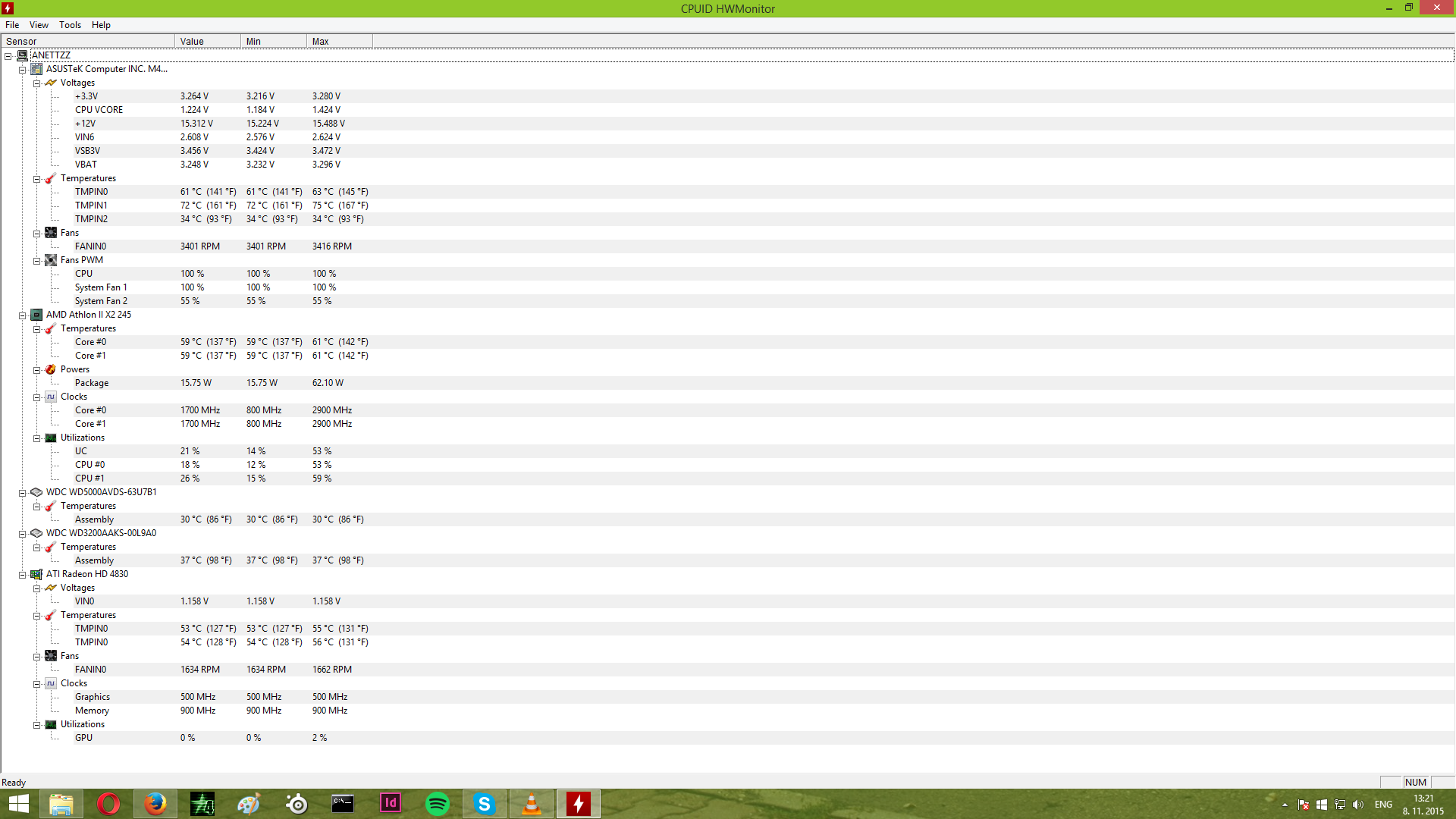This screenshot has height=819, width=1456.
Task: Click the ATI Radeon HD 4830 card icon
Action: tap(36, 574)
